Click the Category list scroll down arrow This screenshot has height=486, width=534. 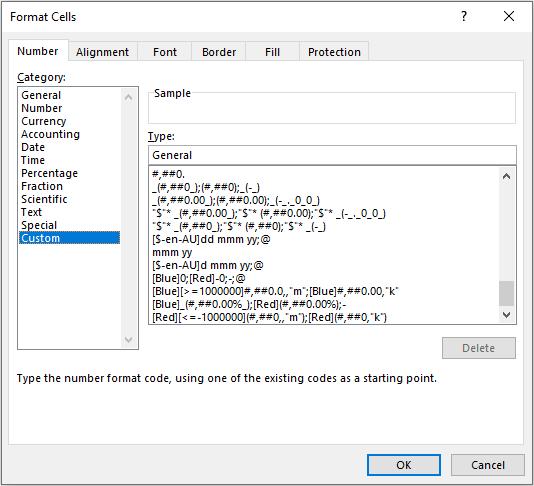[128, 339]
